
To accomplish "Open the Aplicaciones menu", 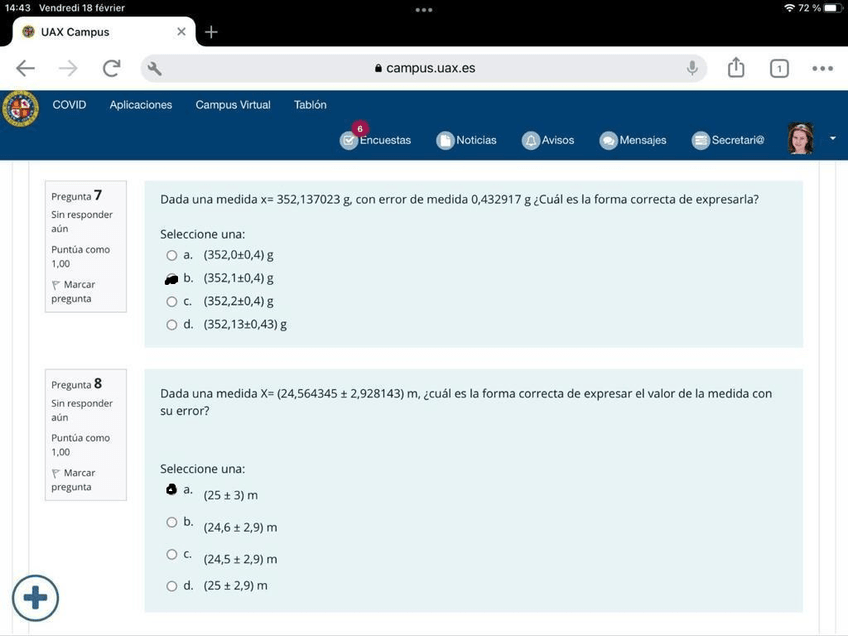I will pyautogui.click(x=140, y=105).
